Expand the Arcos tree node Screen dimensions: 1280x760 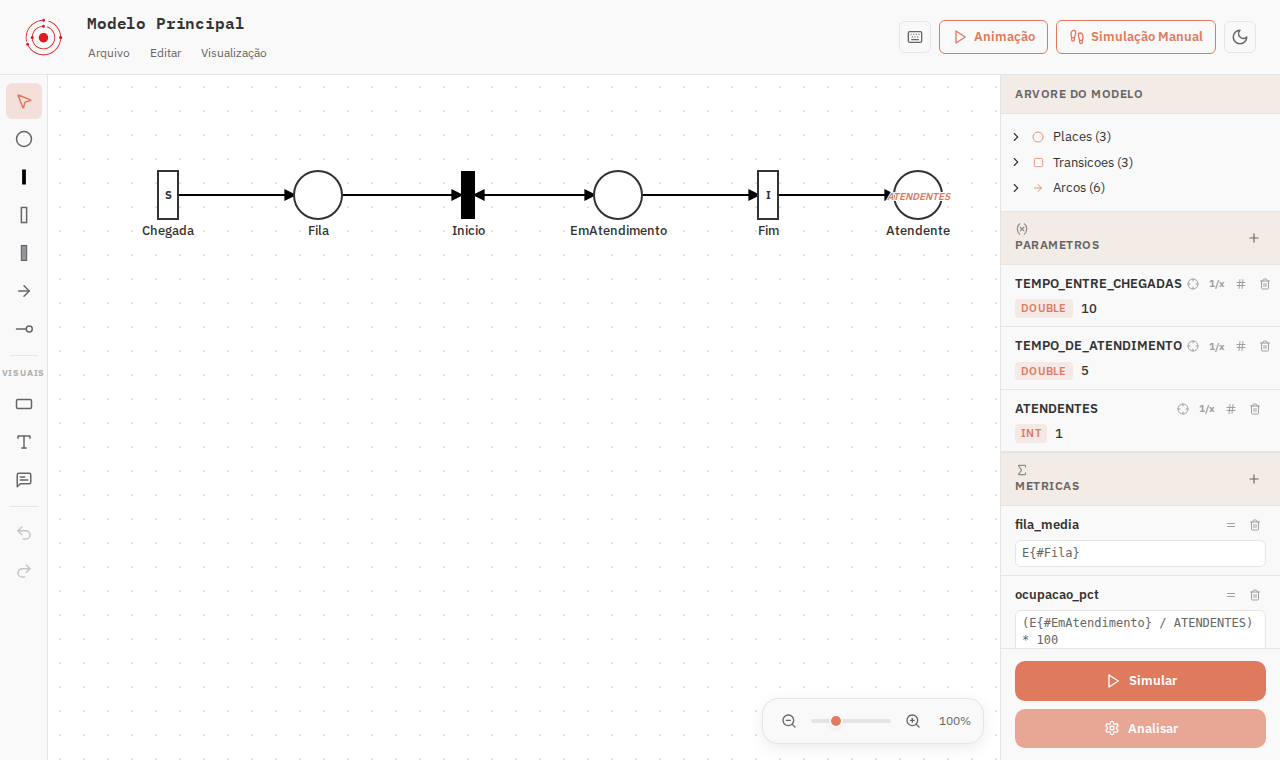point(1016,188)
